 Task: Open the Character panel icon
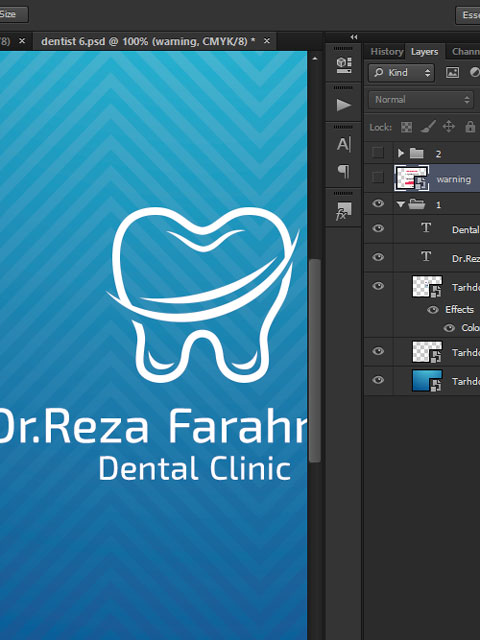(x=343, y=144)
